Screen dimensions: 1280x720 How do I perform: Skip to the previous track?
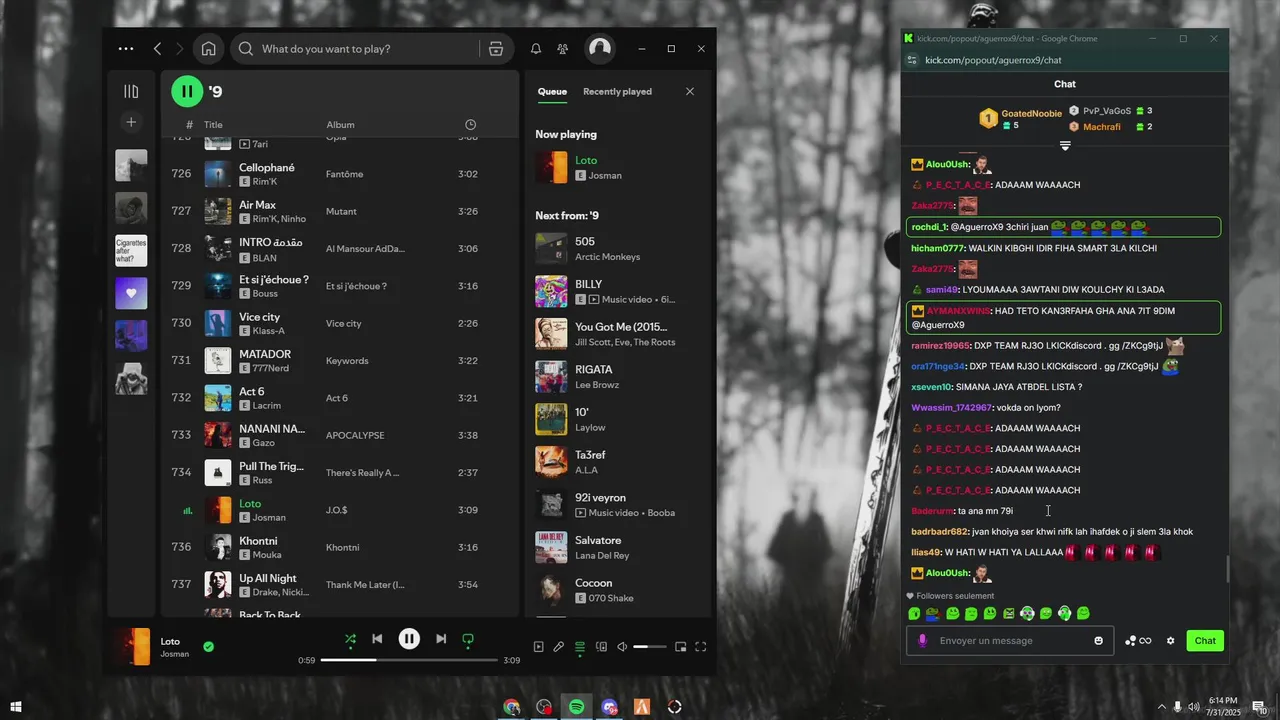point(377,639)
